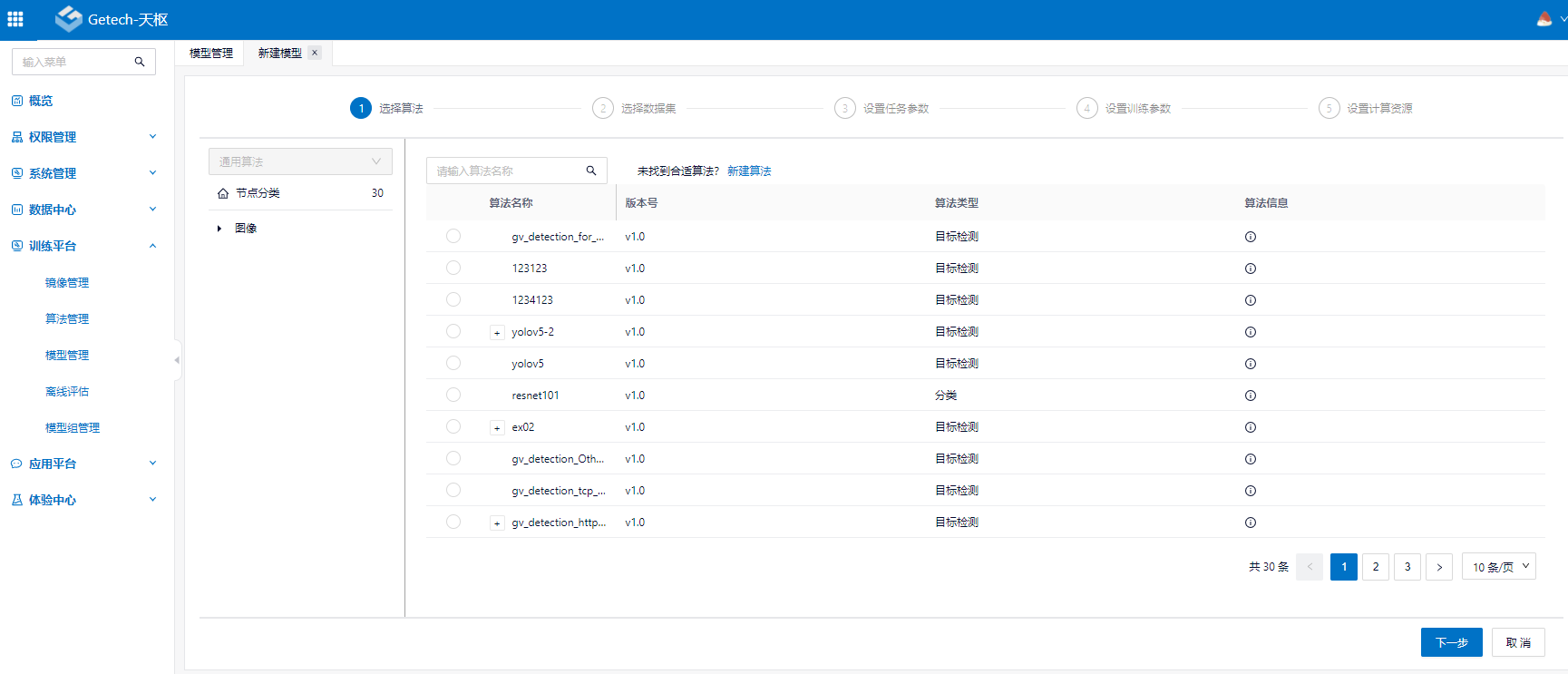Select radio button for resnet101

(453, 395)
